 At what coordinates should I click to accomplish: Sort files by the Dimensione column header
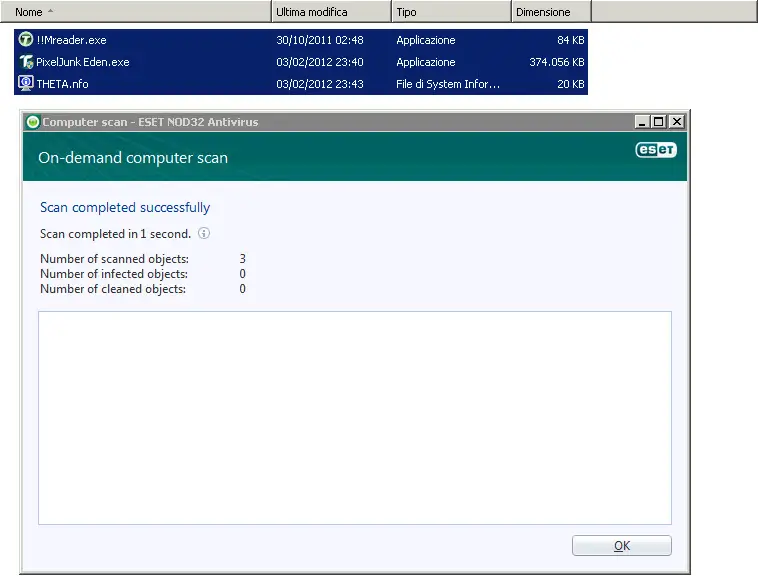tap(552, 12)
